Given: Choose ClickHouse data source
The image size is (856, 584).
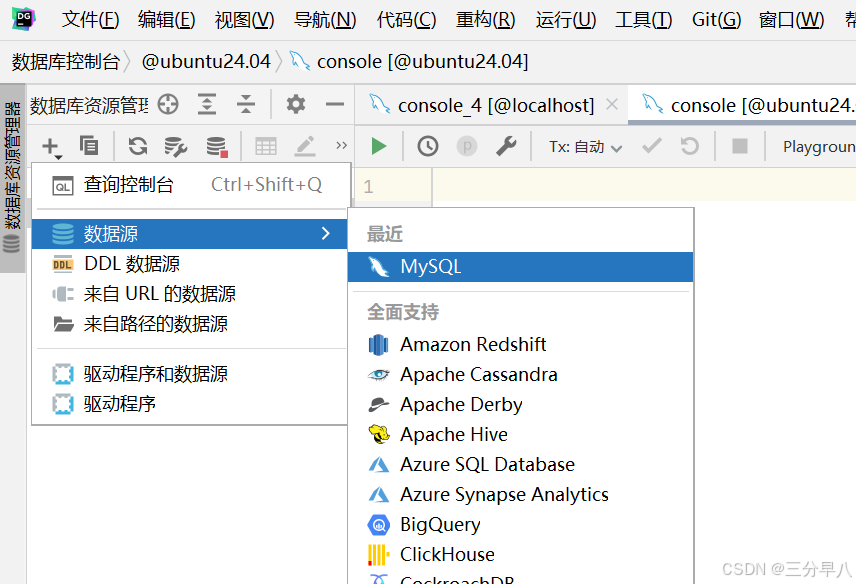Looking at the screenshot, I should (x=520, y=555).
